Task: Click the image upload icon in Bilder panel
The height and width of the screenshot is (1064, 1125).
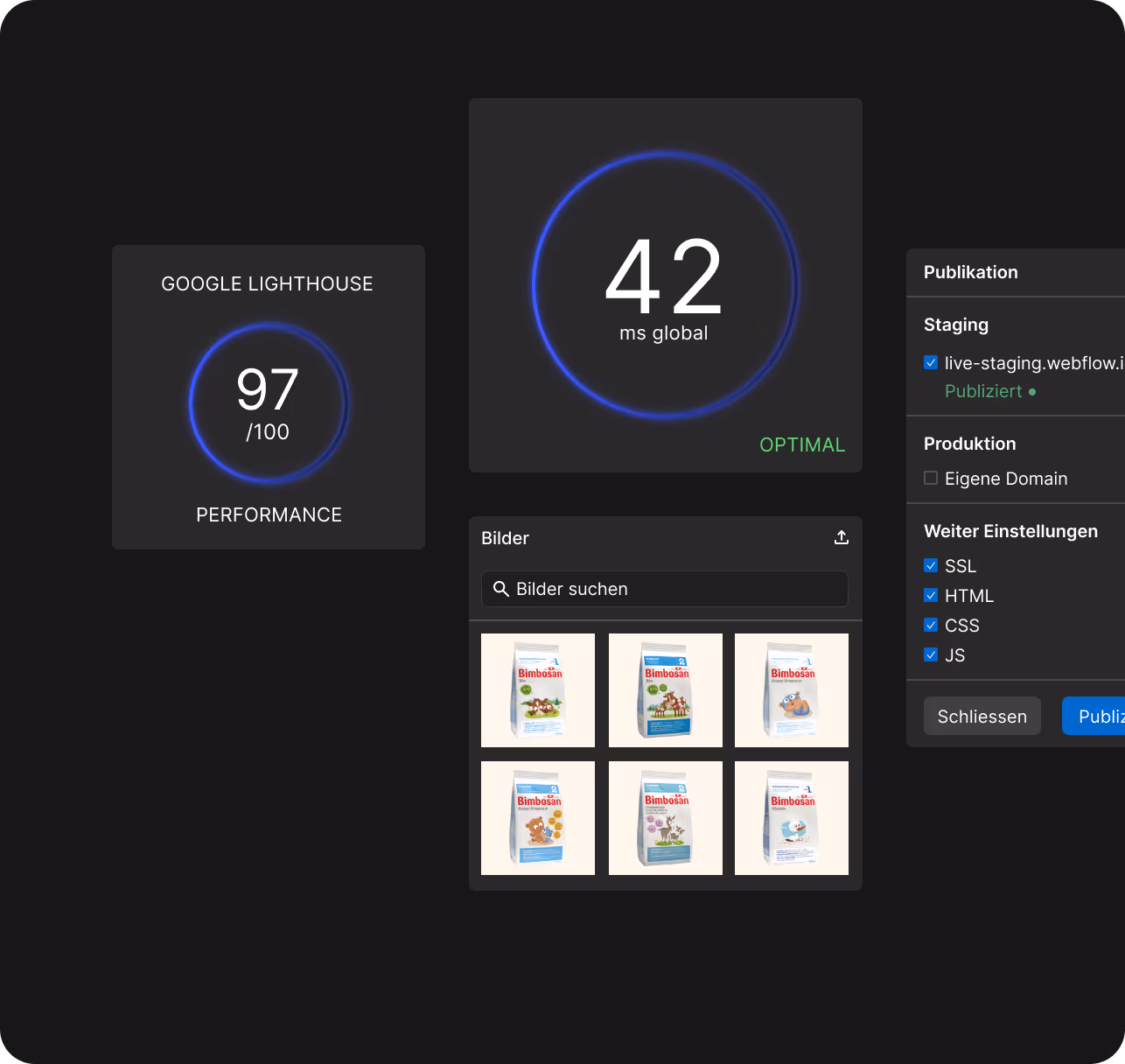Action: tap(841, 536)
